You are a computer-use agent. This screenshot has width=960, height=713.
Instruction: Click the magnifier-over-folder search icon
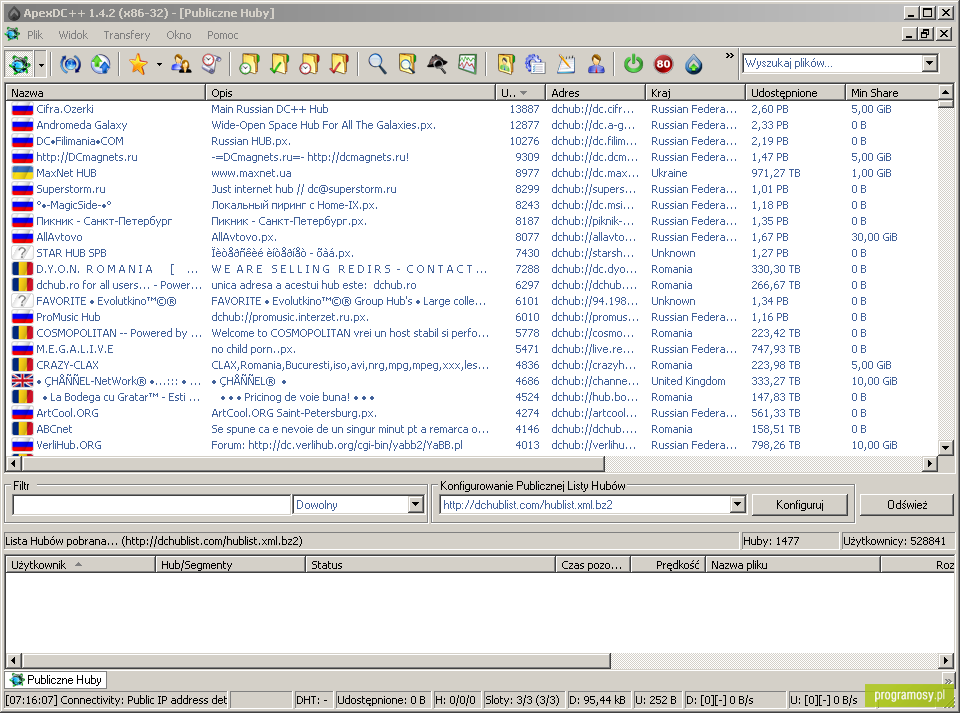pyautogui.click(x=407, y=64)
